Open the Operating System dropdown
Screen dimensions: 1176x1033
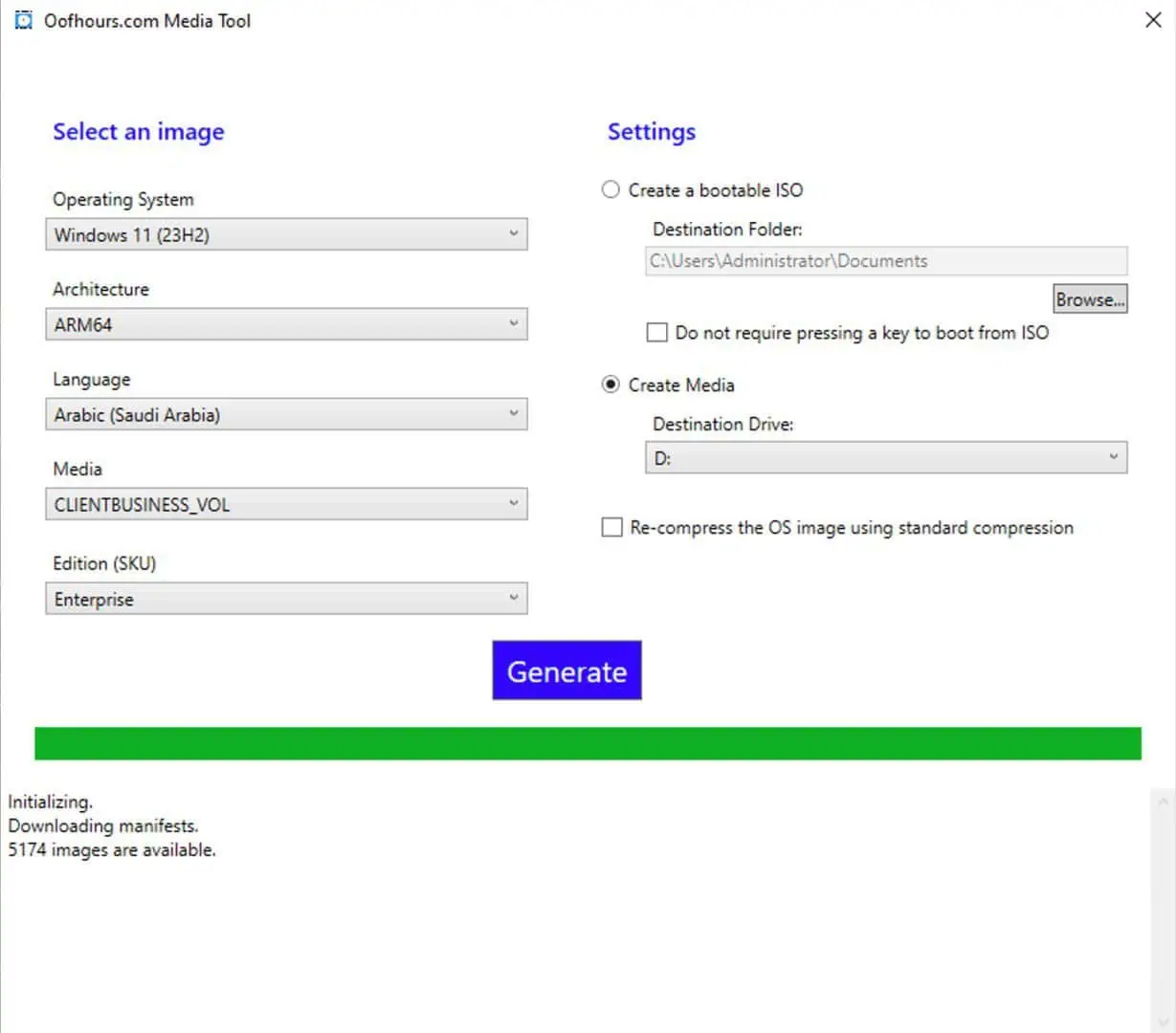point(286,234)
